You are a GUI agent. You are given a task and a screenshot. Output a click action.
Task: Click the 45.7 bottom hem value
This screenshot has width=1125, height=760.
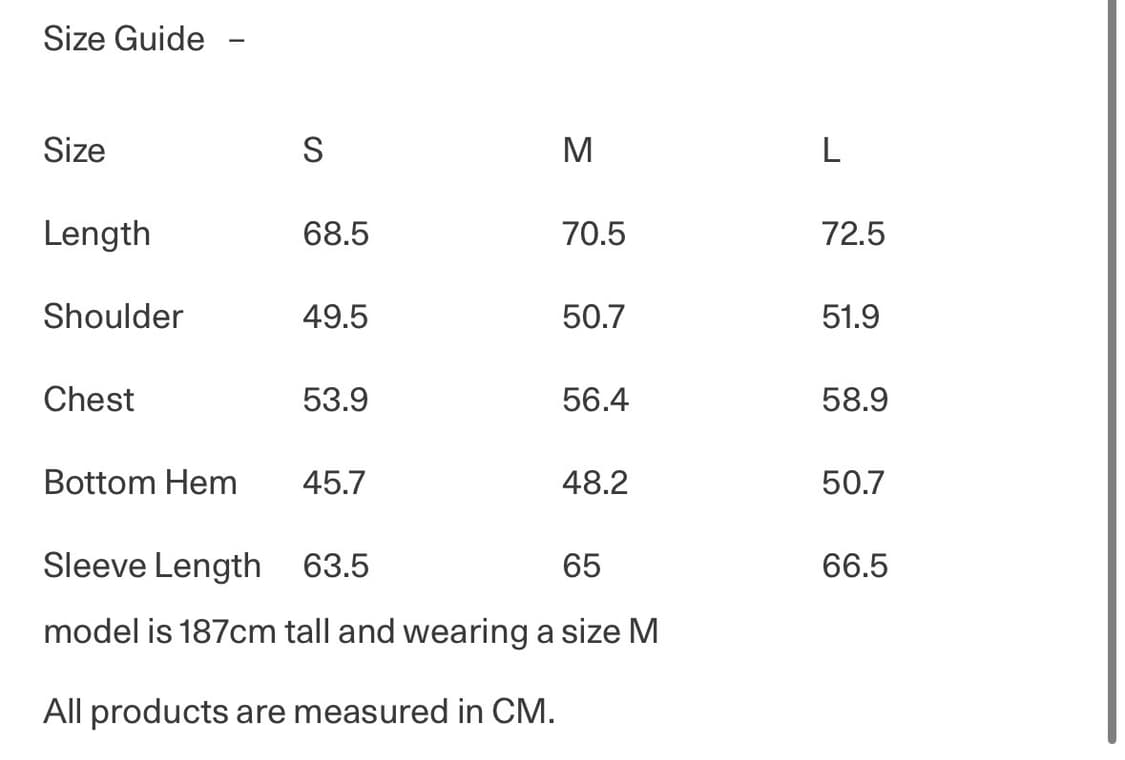[x=334, y=483]
